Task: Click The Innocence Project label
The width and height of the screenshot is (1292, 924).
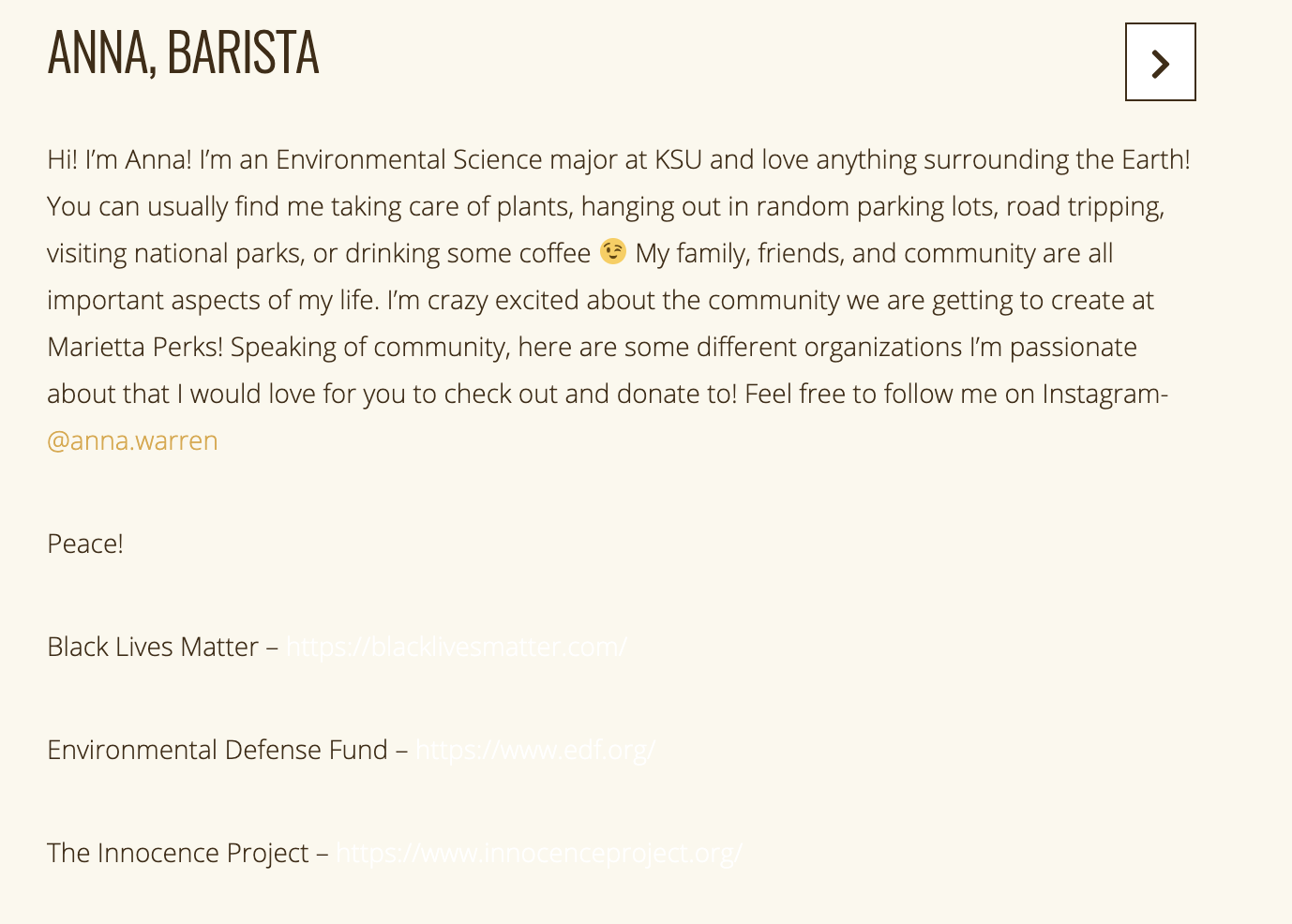Action: click(178, 853)
